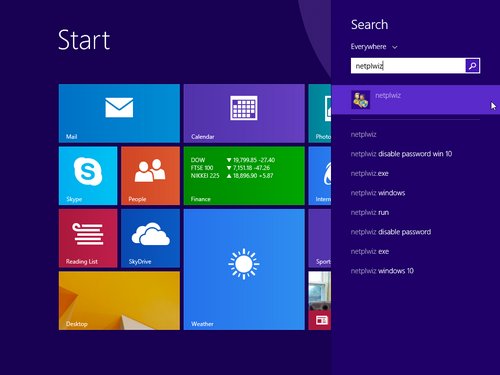
Task: Click the Search pane heading
Action: [369, 25]
